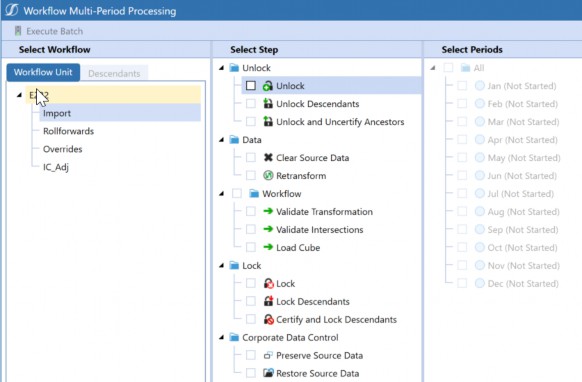Click the Load Cube green arrow icon
582x382 pixels.
click(268, 247)
